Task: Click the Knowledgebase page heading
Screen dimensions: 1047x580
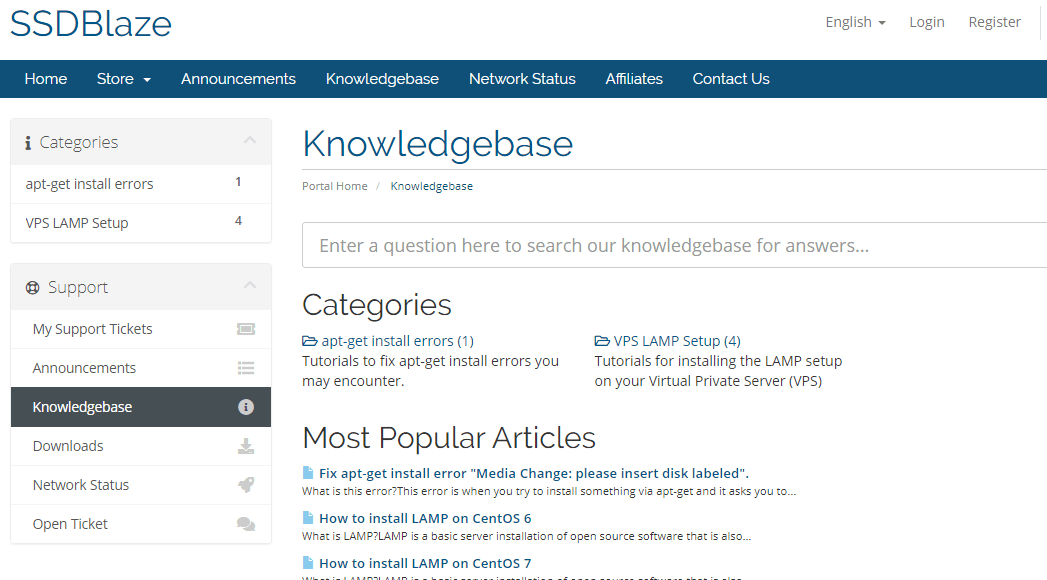Action: tap(437, 143)
